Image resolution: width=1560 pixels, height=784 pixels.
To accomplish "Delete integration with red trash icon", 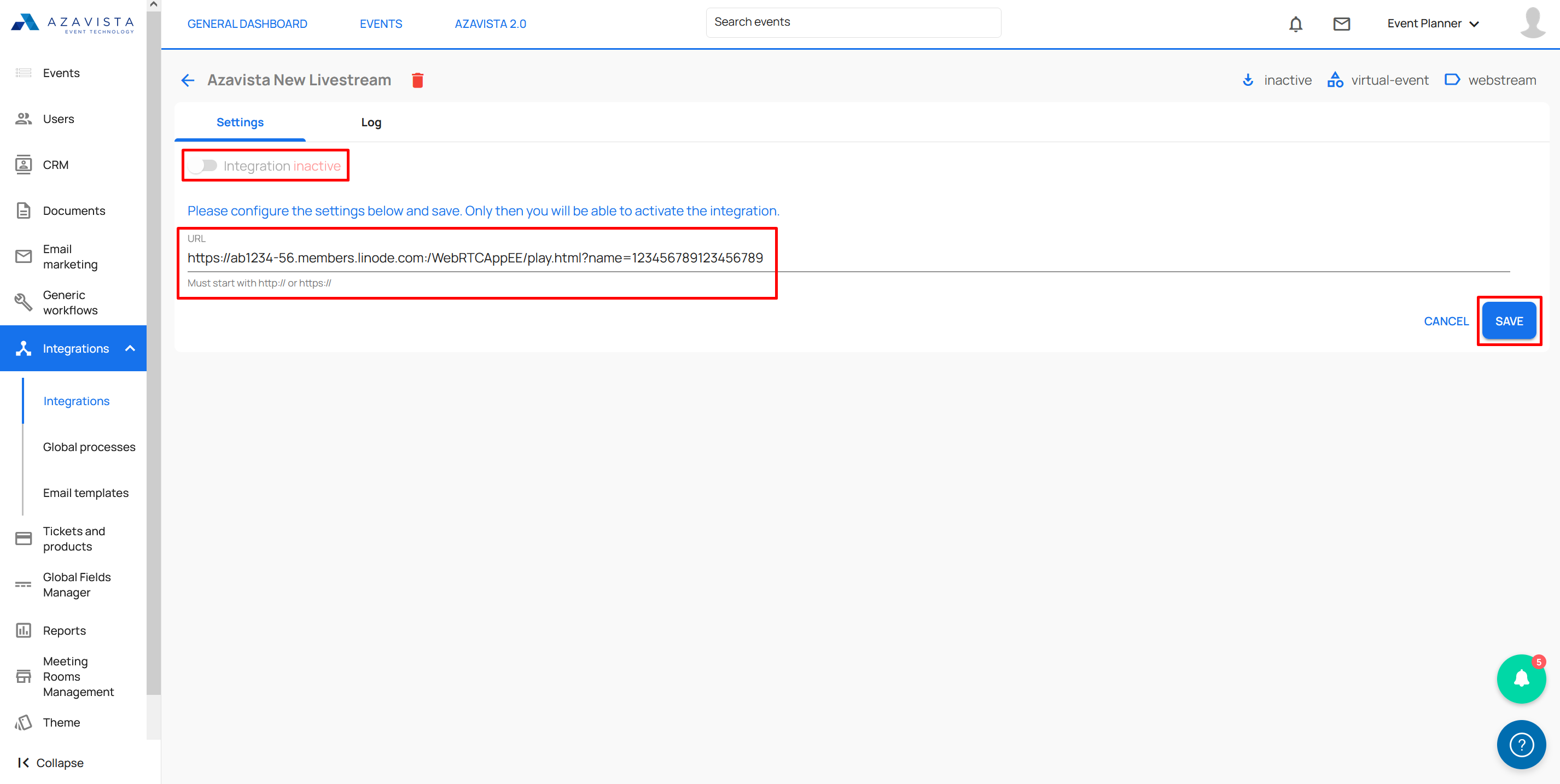I will click(x=417, y=80).
